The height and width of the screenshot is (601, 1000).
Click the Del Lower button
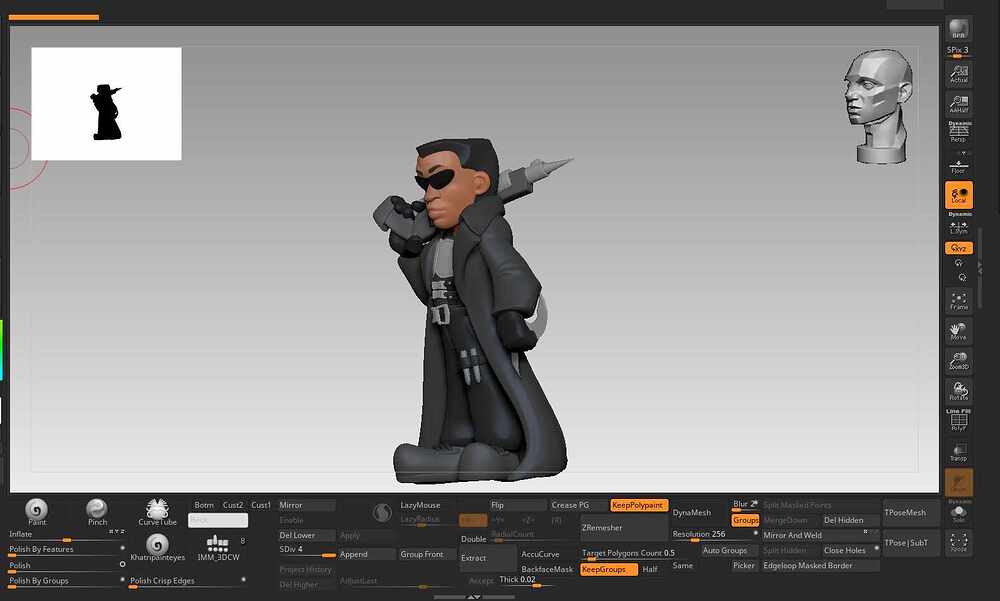[307, 535]
